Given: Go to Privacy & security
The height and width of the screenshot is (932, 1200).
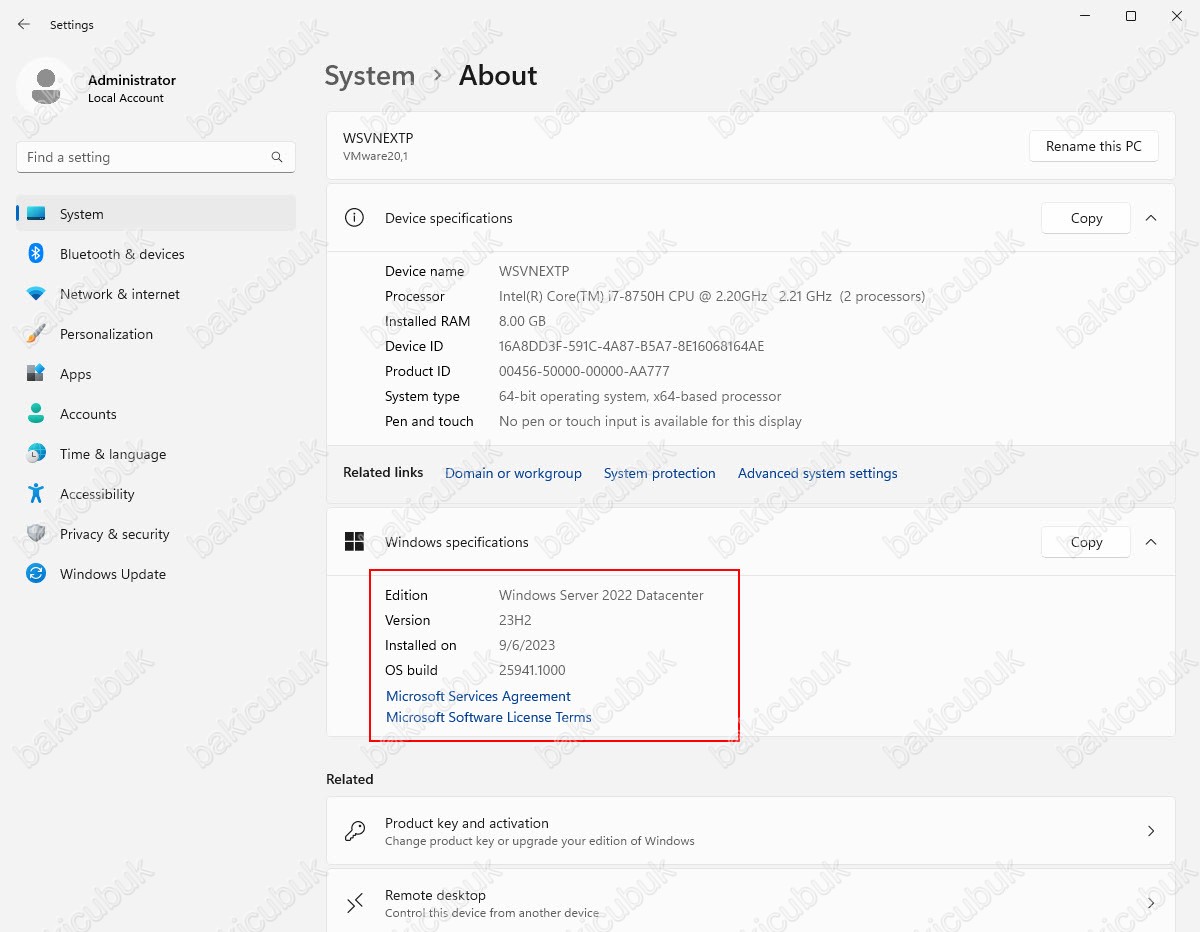Looking at the screenshot, I should tap(156, 534).
